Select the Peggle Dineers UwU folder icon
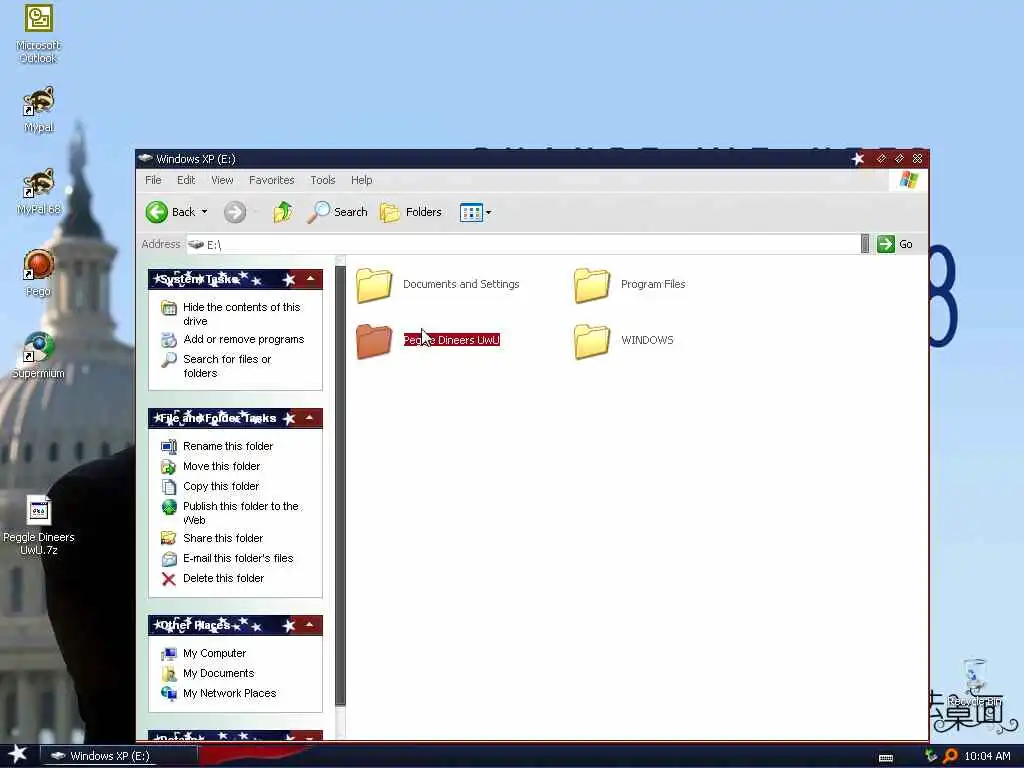Screen dimensions: 1024x768 [374, 342]
